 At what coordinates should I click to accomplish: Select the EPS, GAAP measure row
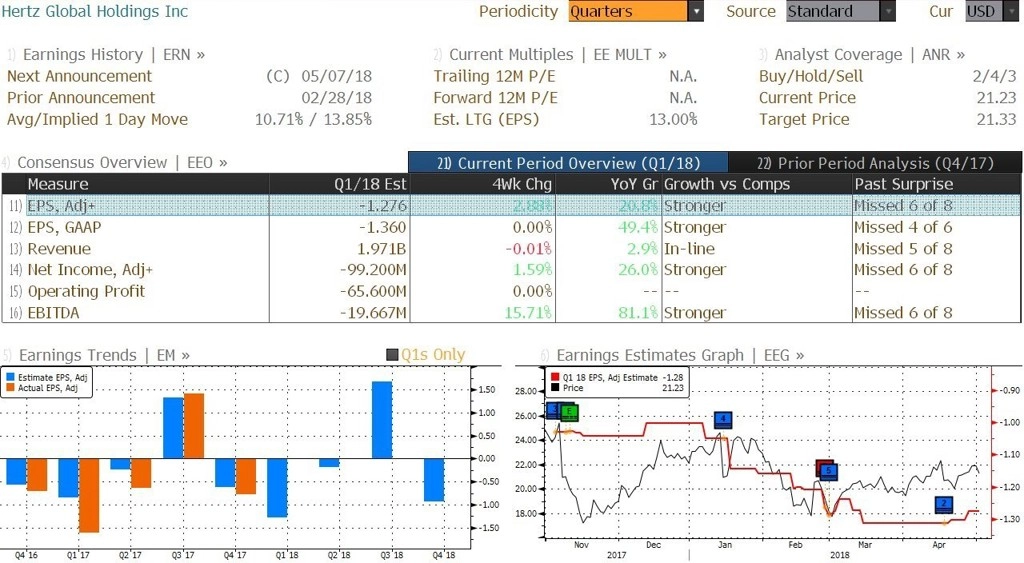[x=511, y=227]
